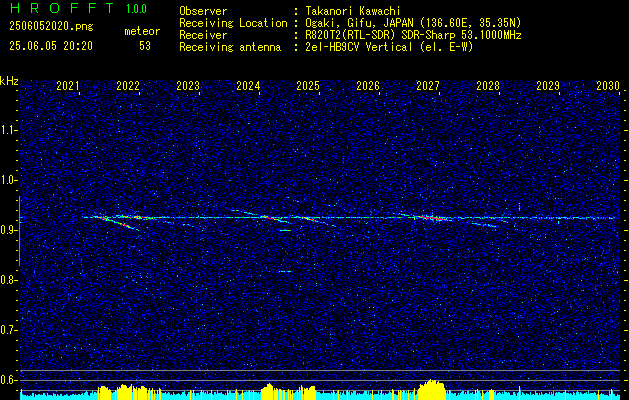629x400 pixels.
Task: Click the meteor label
Action: tap(142, 31)
